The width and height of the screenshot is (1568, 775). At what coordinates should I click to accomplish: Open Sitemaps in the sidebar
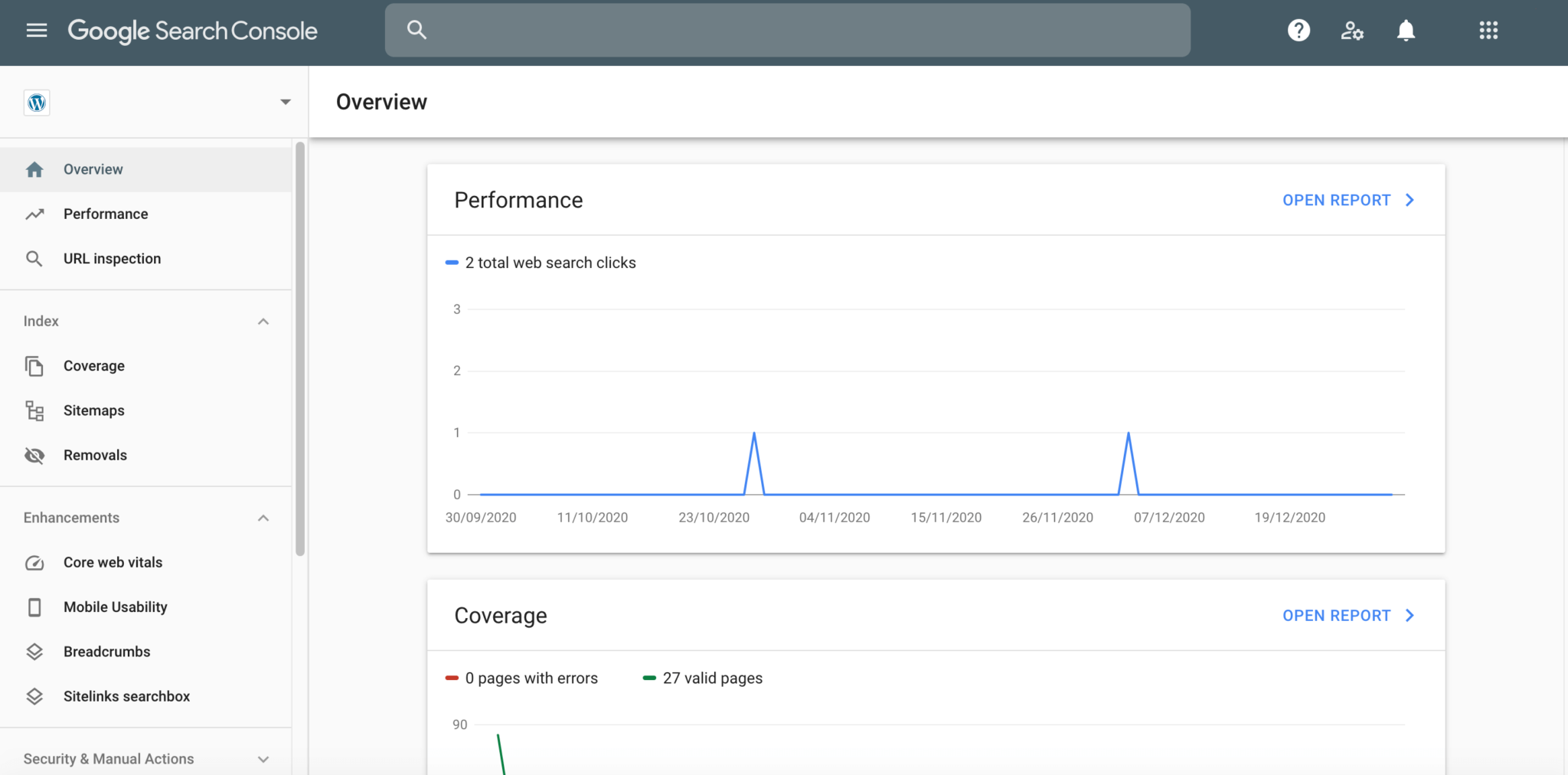pyautogui.click(x=145, y=410)
